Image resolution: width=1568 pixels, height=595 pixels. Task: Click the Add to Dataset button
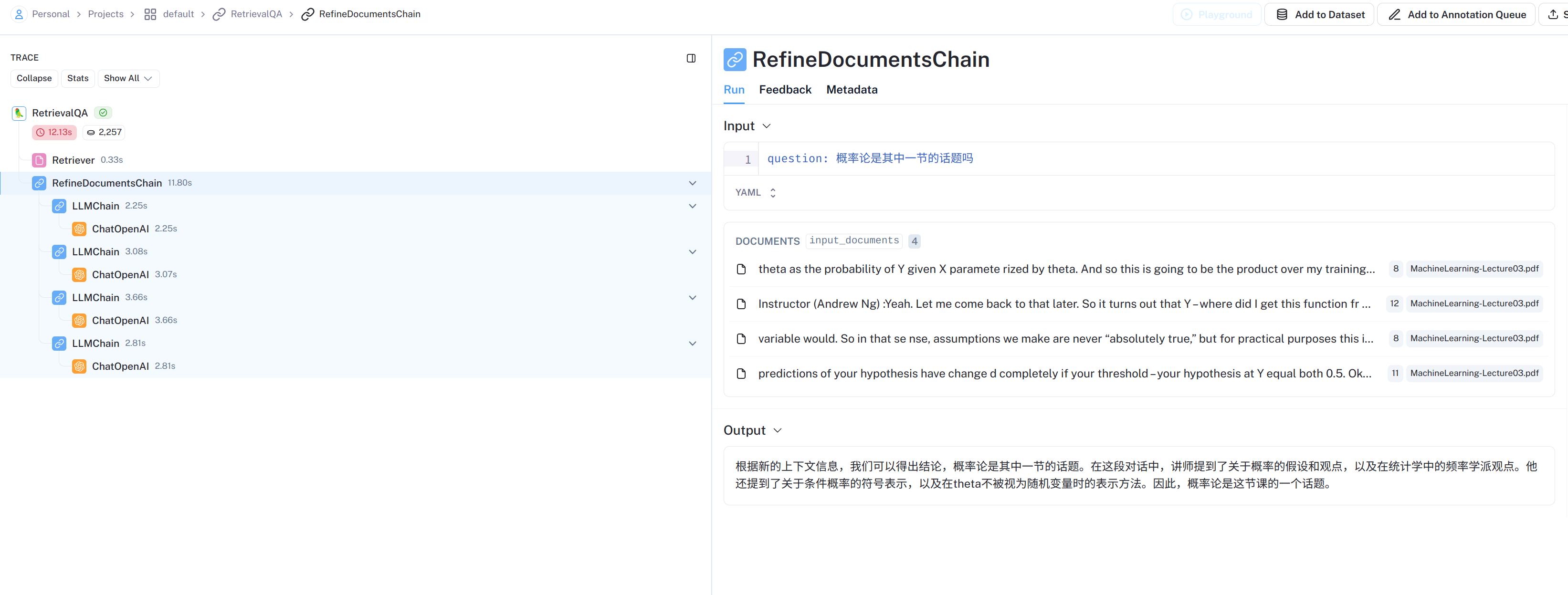coord(1319,15)
